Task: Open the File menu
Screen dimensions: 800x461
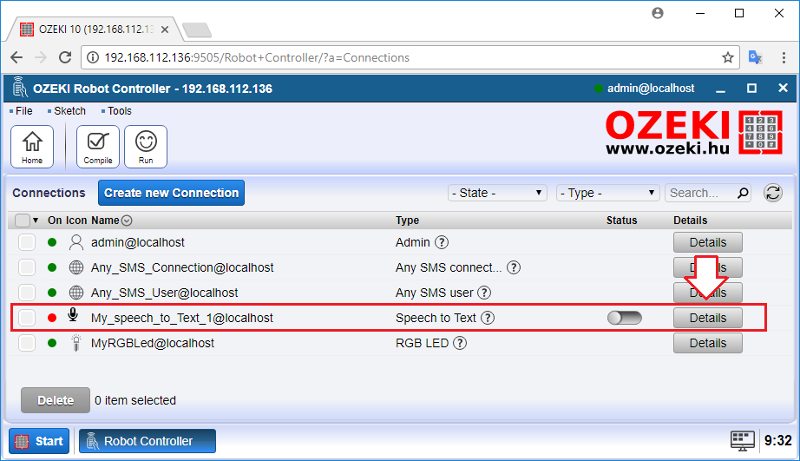Action: (21, 111)
